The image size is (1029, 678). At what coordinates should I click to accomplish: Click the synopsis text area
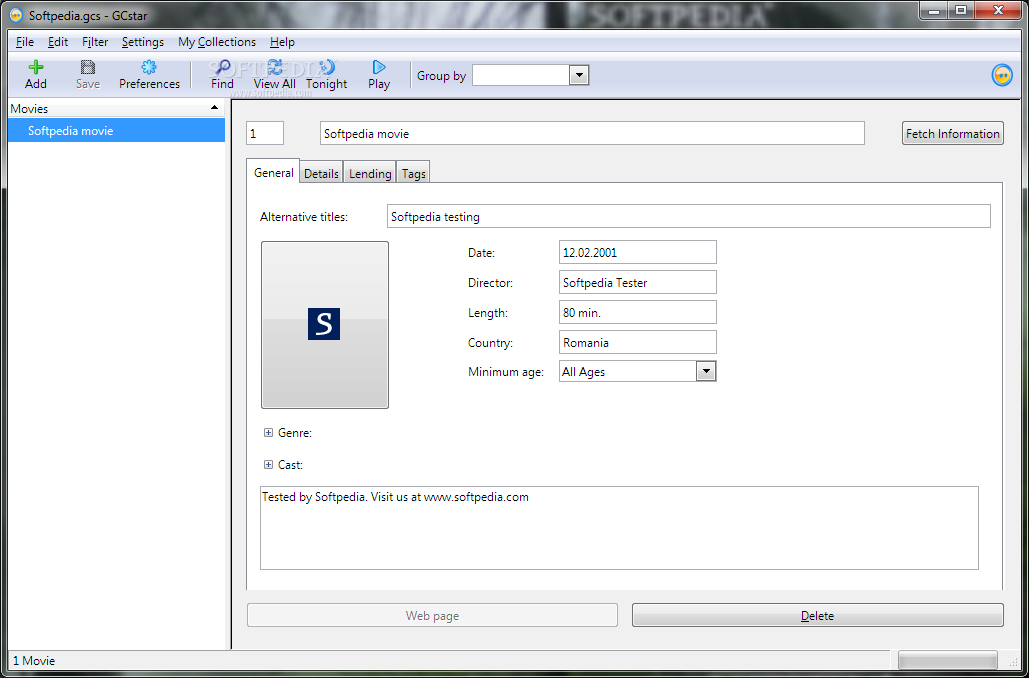(x=620, y=528)
